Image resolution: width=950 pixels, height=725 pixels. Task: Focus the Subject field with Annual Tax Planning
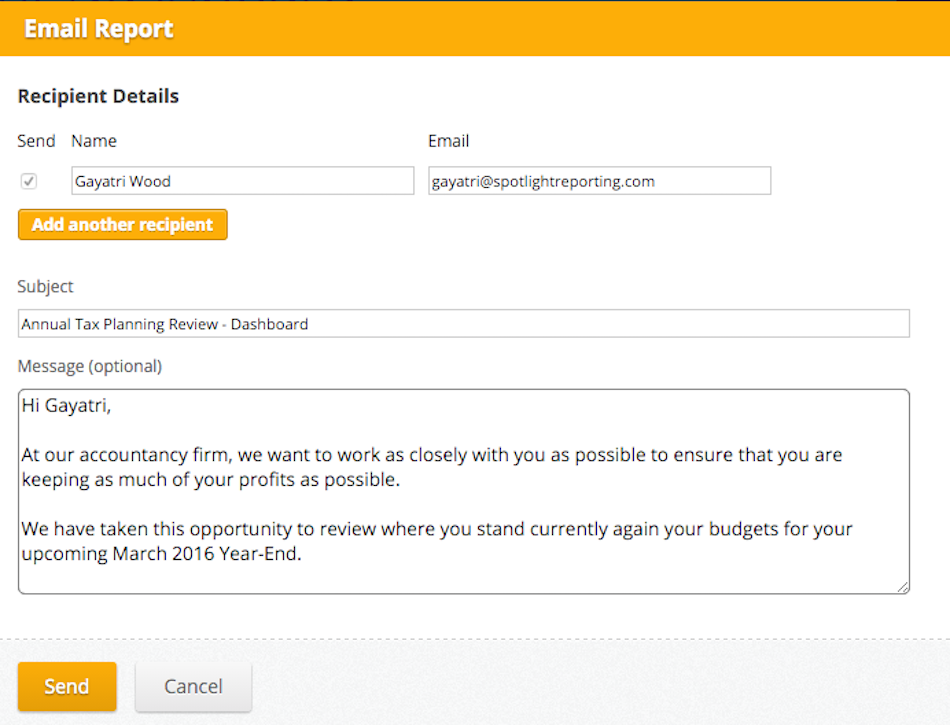(x=463, y=323)
